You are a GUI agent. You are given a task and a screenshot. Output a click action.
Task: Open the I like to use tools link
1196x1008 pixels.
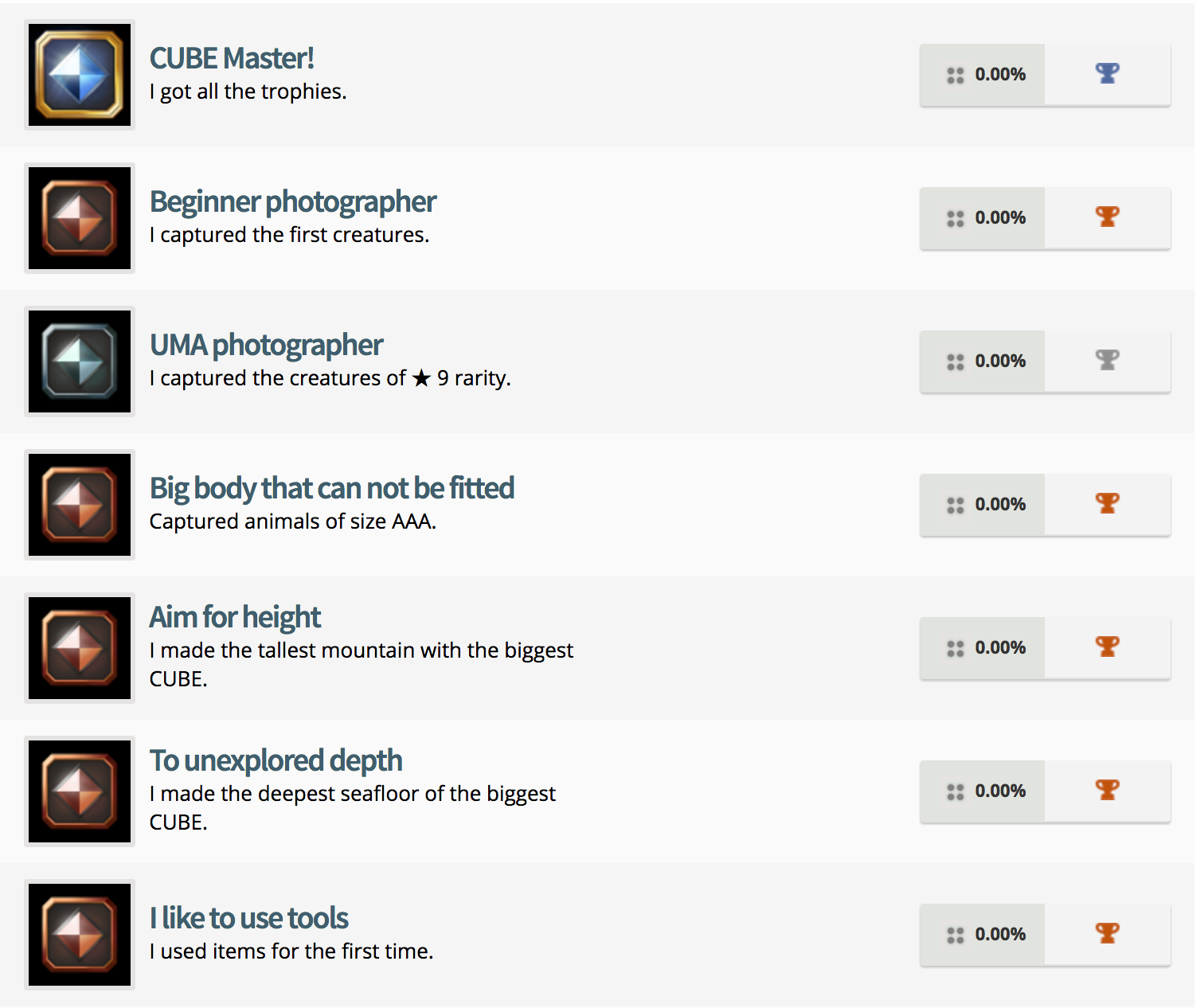pos(248,918)
